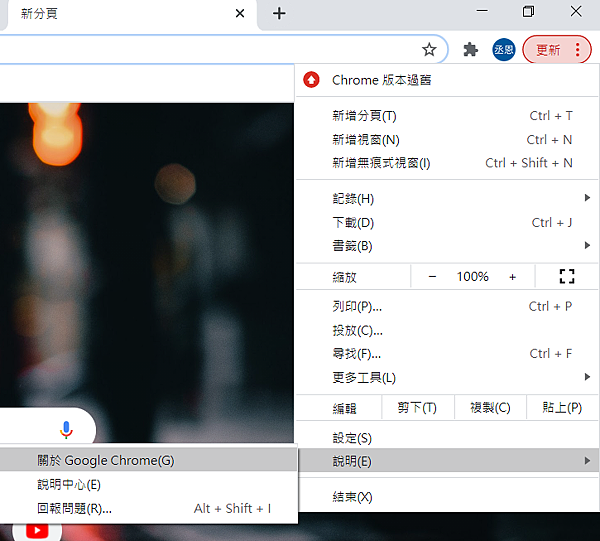Screen dimensions: 600x541
Task: Close the 新分頁 tab
Action: (240, 14)
